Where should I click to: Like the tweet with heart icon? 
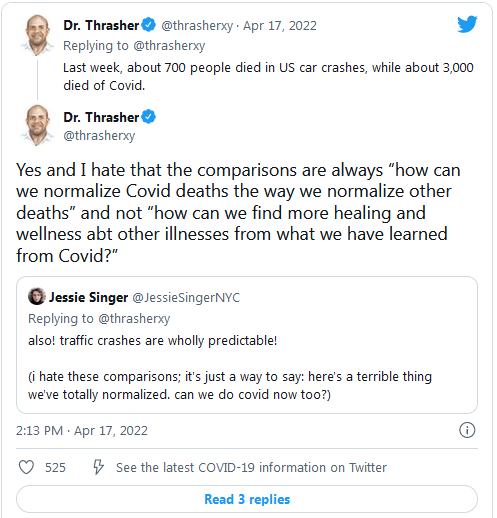26,467
